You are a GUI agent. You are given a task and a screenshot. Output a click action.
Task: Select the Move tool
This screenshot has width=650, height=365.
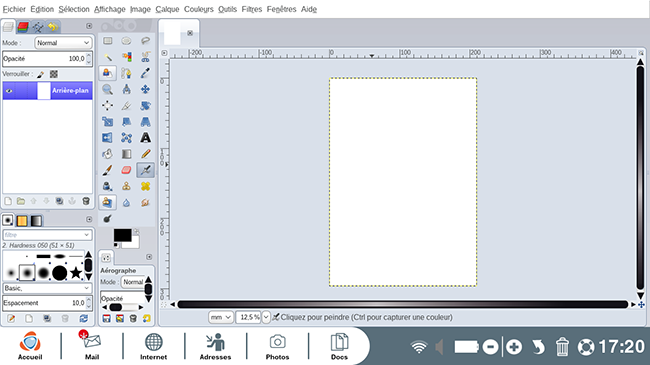coord(145,89)
